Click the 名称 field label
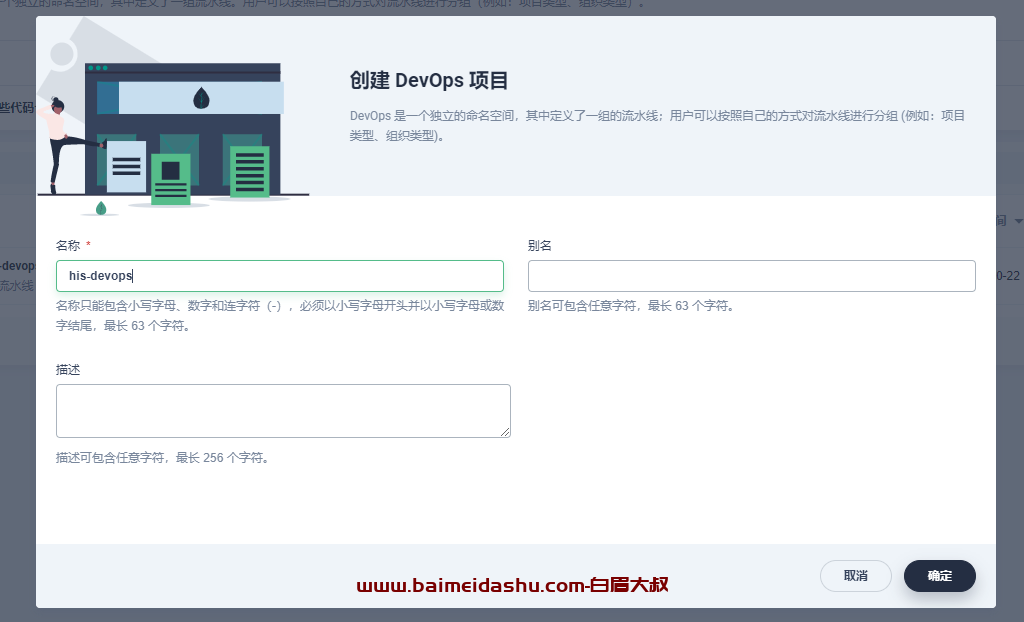This screenshot has width=1024, height=622. click(x=68, y=246)
